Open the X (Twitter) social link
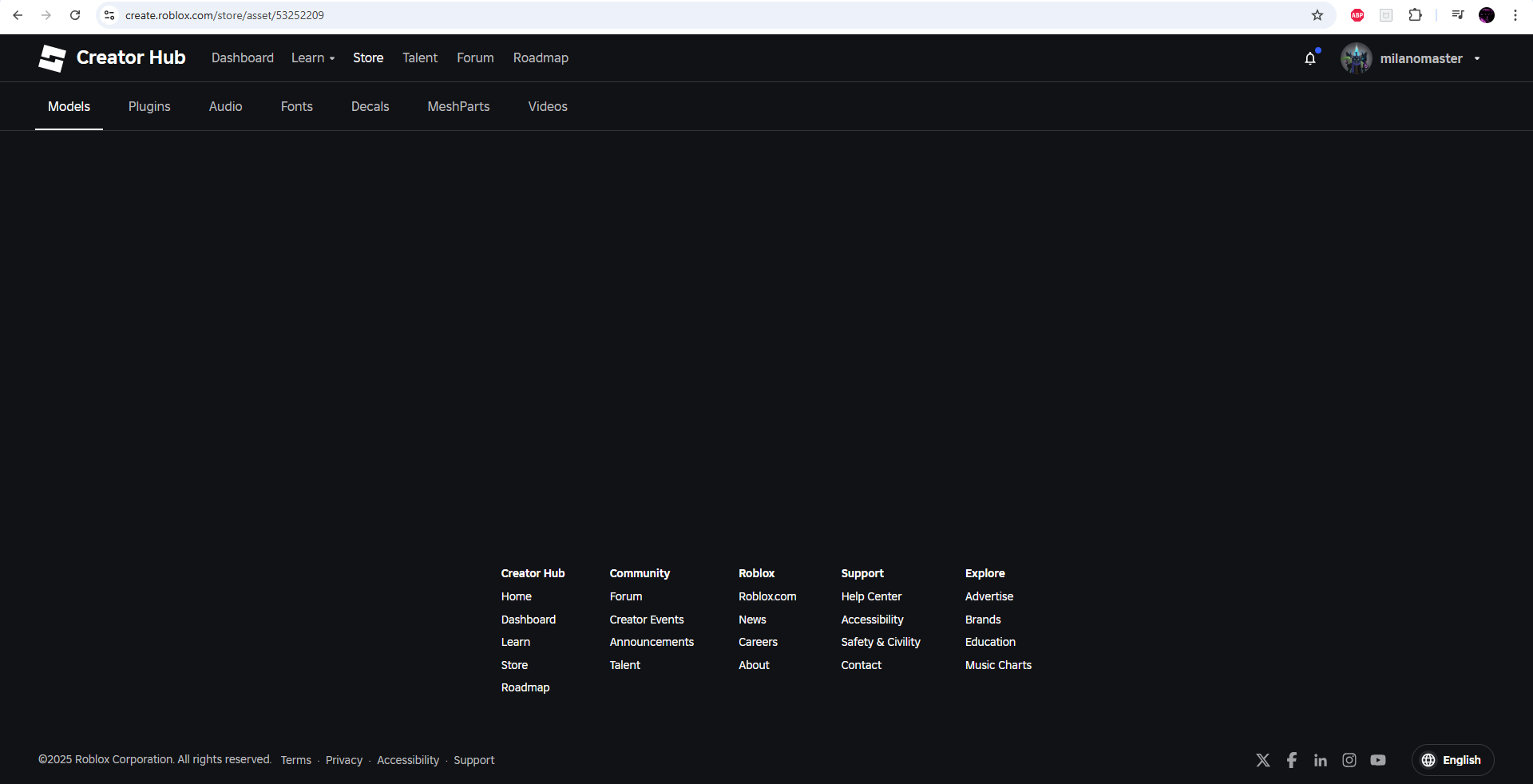Image resolution: width=1533 pixels, height=784 pixels. click(x=1263, y=760)
